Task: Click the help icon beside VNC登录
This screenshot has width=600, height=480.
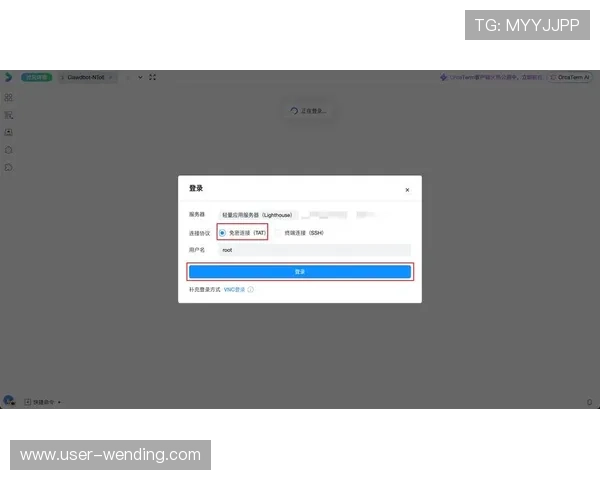Action: click(x=251, y=289)
